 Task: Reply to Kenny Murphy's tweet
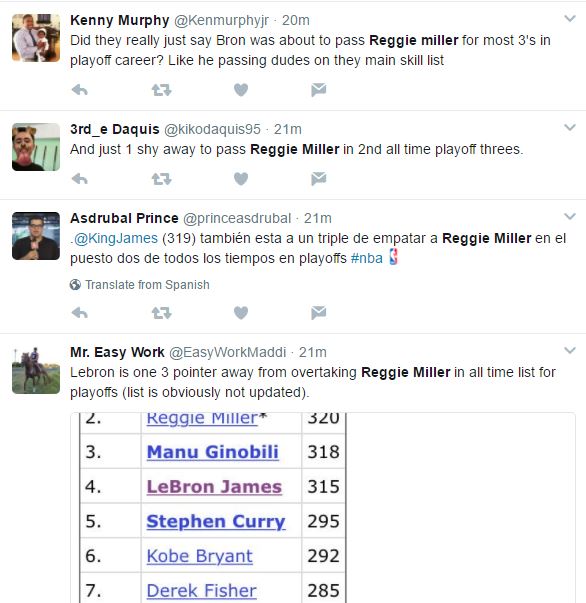pyautogui.click(x=80, y=90)
